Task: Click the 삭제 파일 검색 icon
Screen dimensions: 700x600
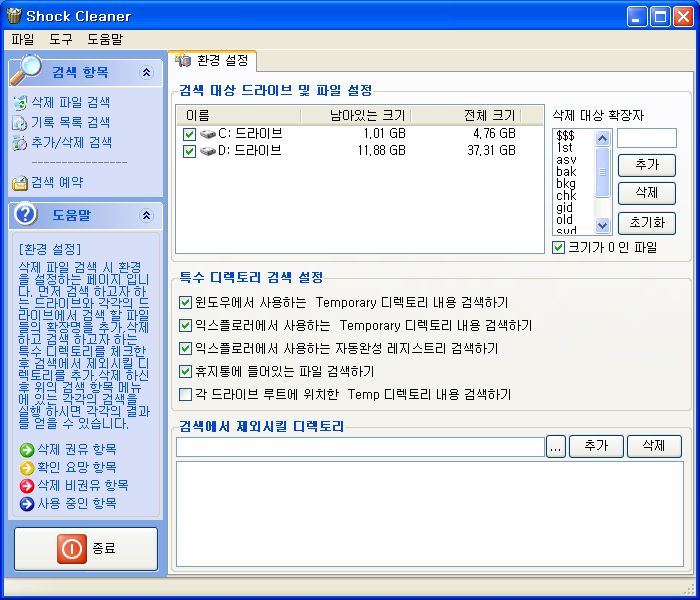Action: pyautogui.click(x=20, y=103)
